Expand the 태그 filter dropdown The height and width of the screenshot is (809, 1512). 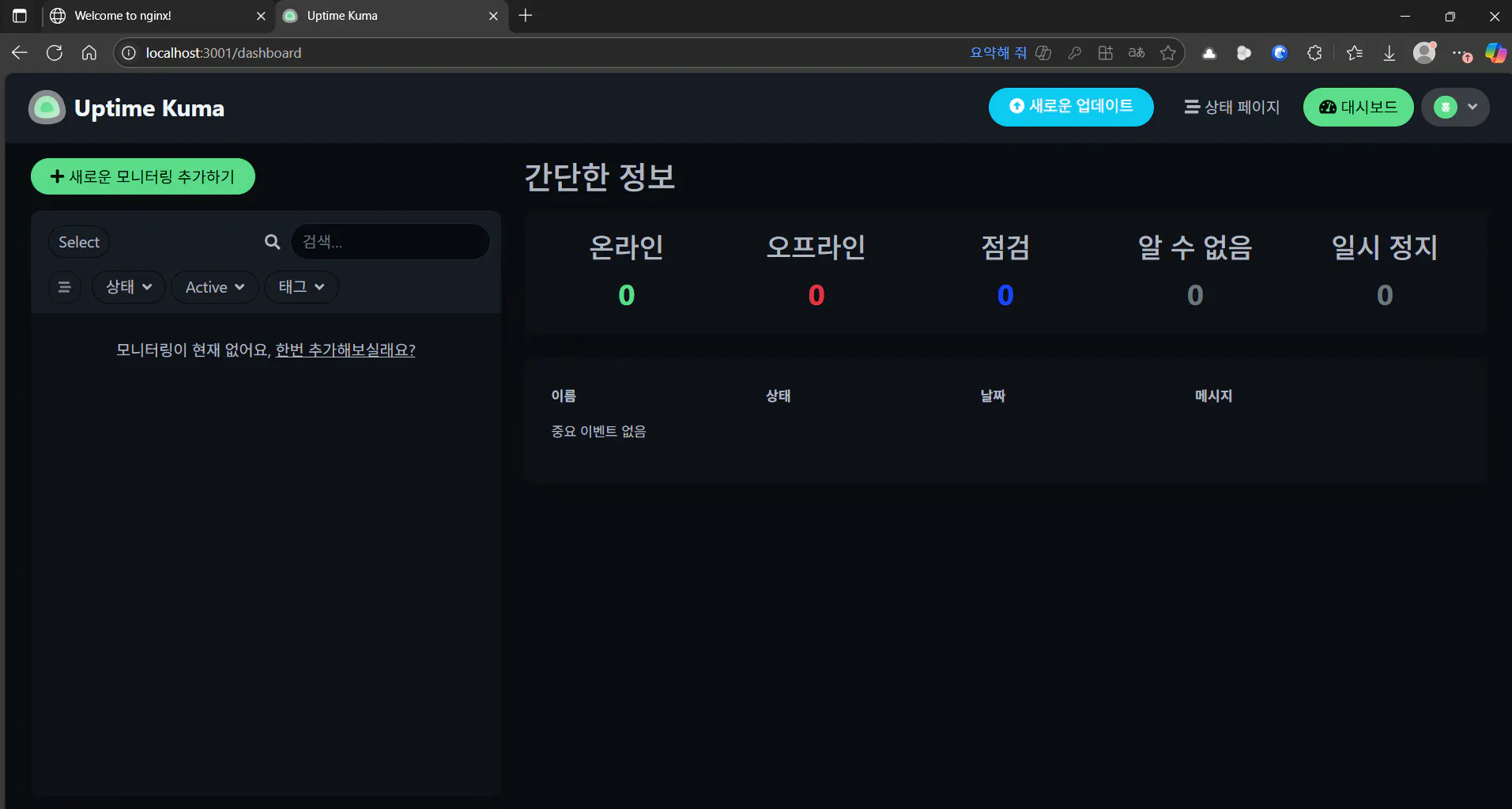[x=301, y=287]
